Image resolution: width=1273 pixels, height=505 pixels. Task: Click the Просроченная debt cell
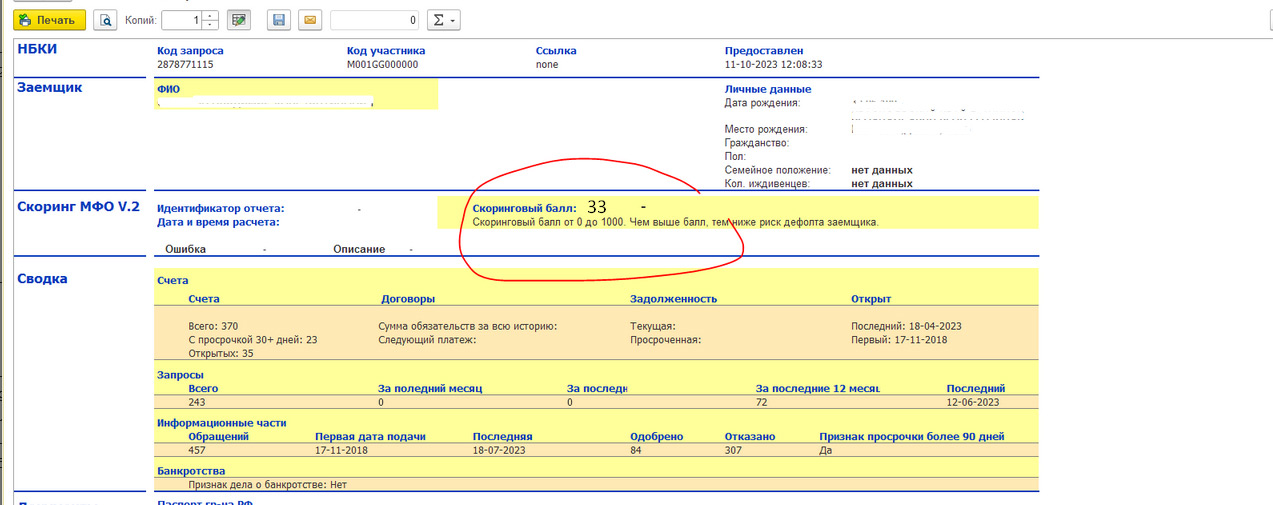coord(666,340)
